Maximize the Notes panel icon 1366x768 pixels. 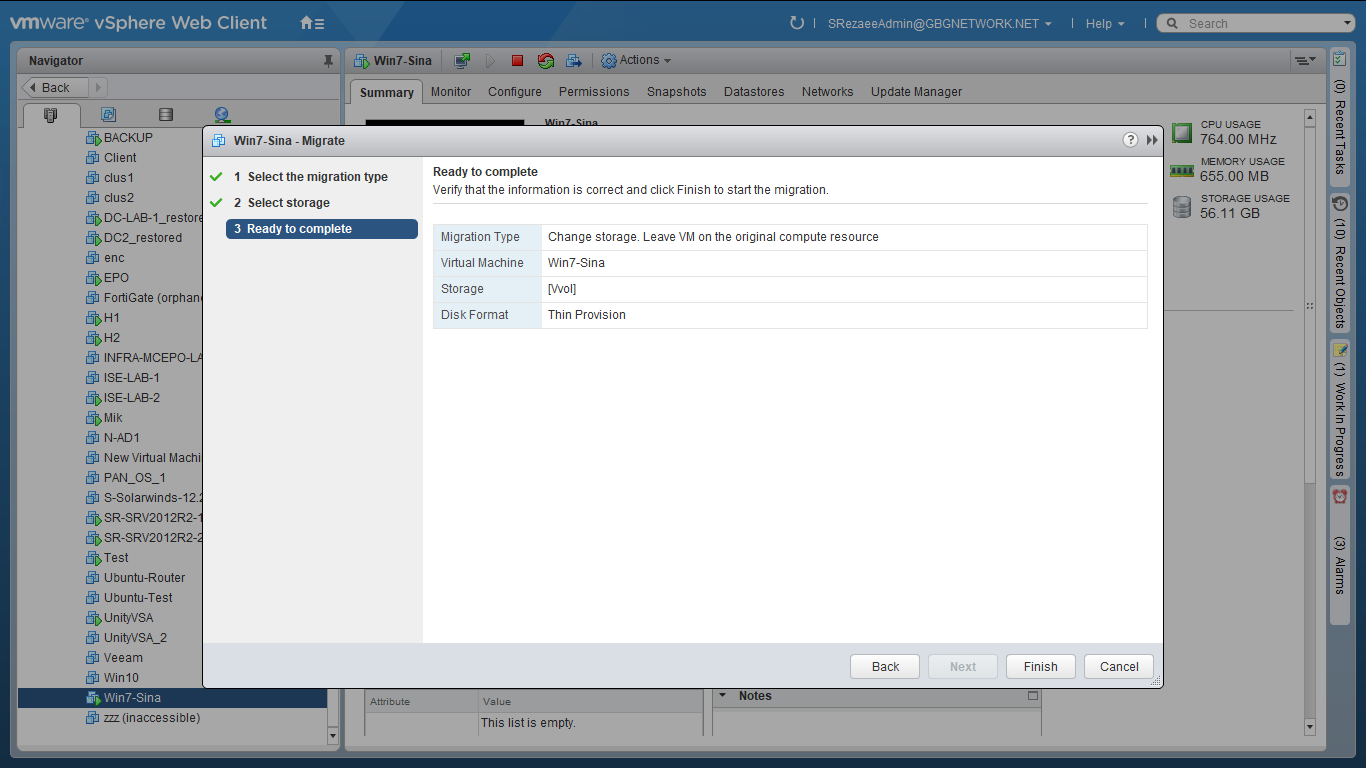pos(1033,696)
